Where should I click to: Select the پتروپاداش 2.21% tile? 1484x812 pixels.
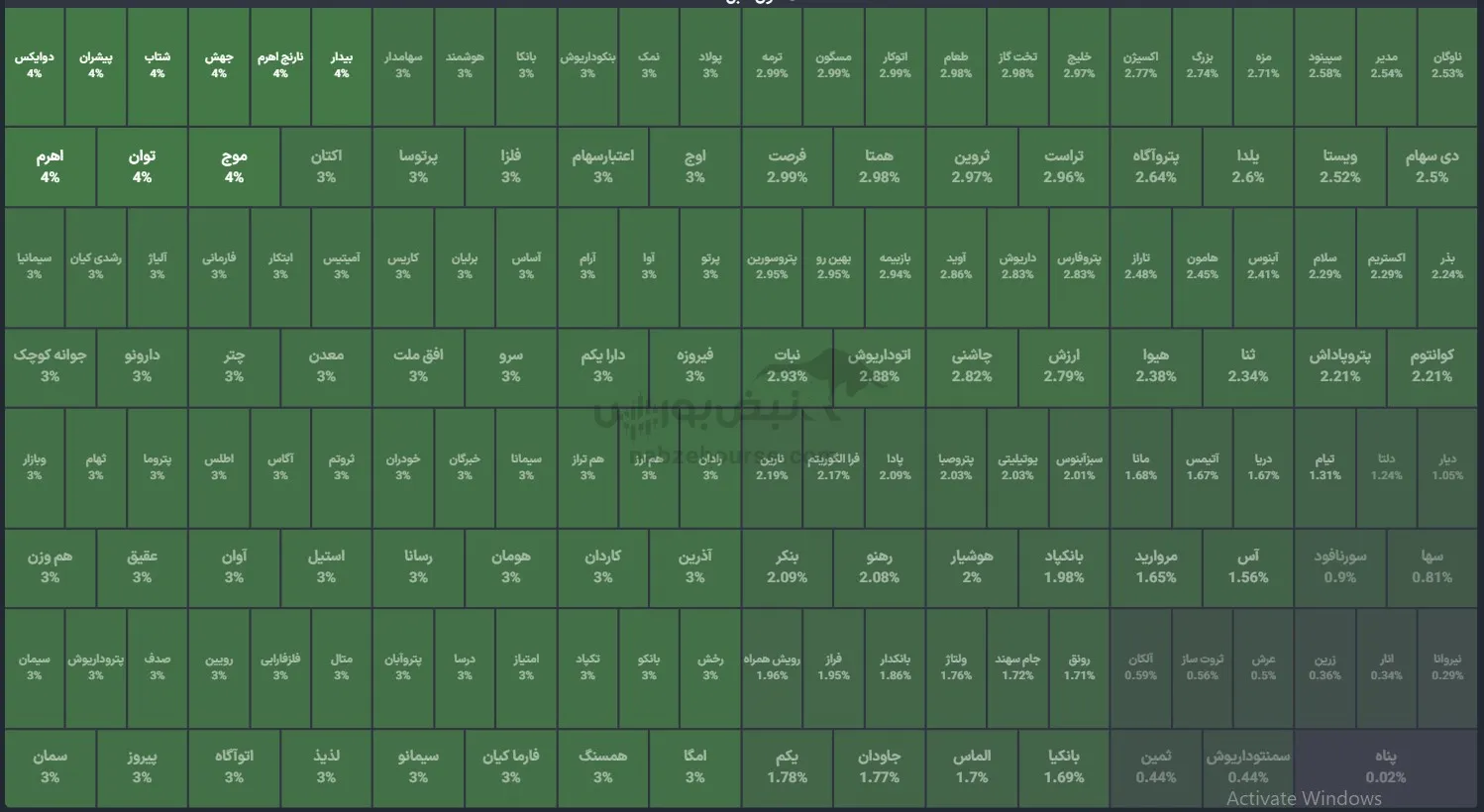[x=1339, y=366]
